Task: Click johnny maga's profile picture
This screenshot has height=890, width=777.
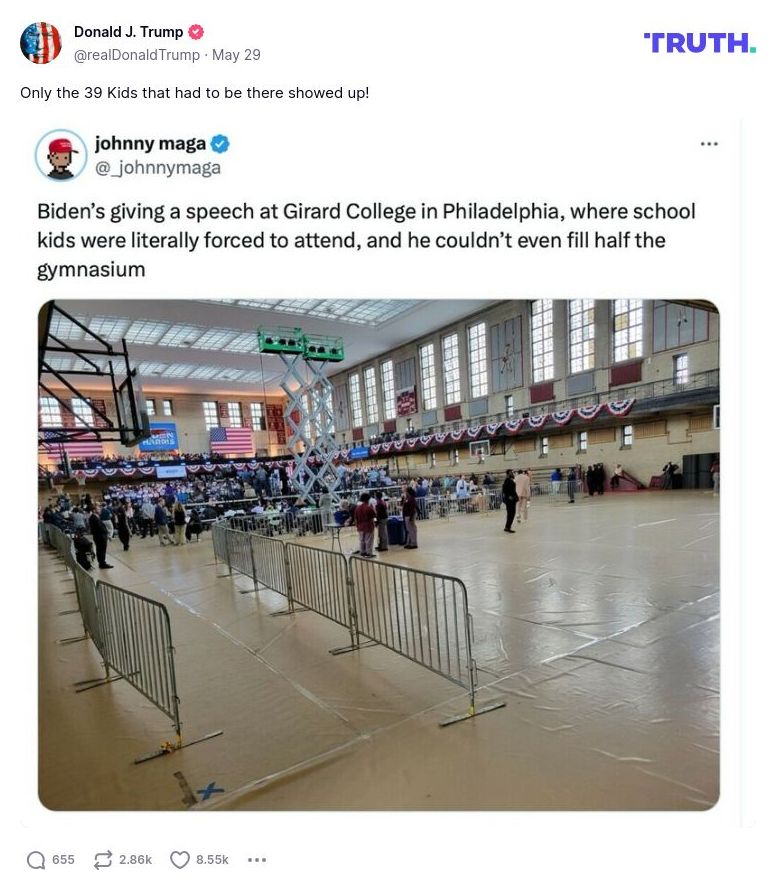Action: pyautogui.click(x=61, y=155)
